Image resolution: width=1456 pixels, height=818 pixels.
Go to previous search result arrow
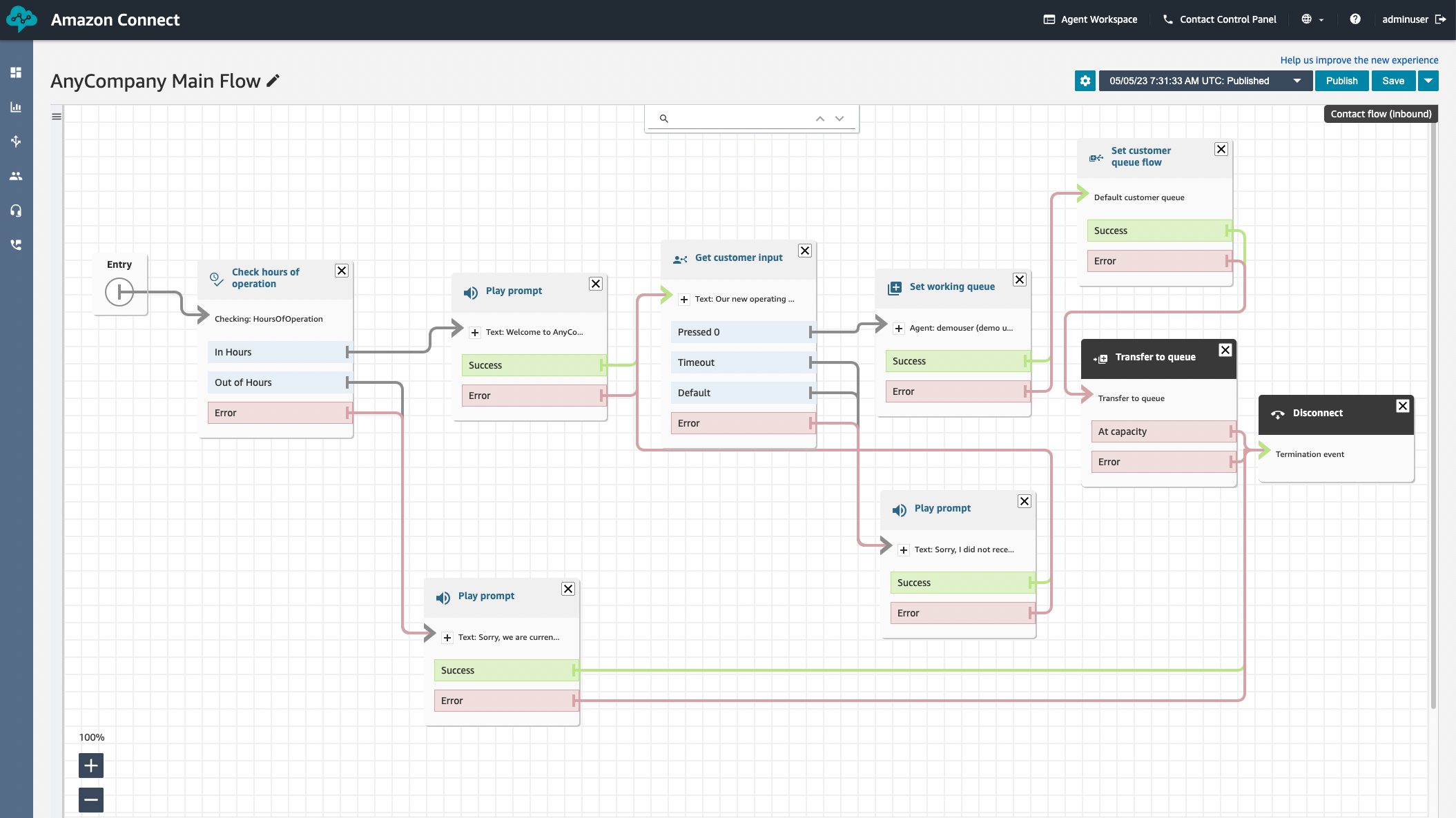pos(820,119)
